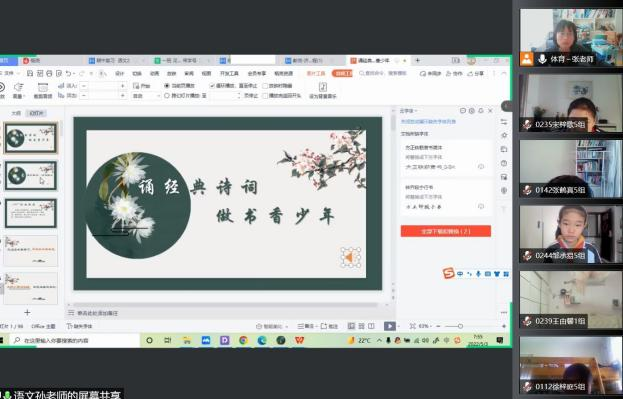The height and width of the screenshot is (399, 623).
Task: Click the info icon in first font card
Action: (481, 167)
